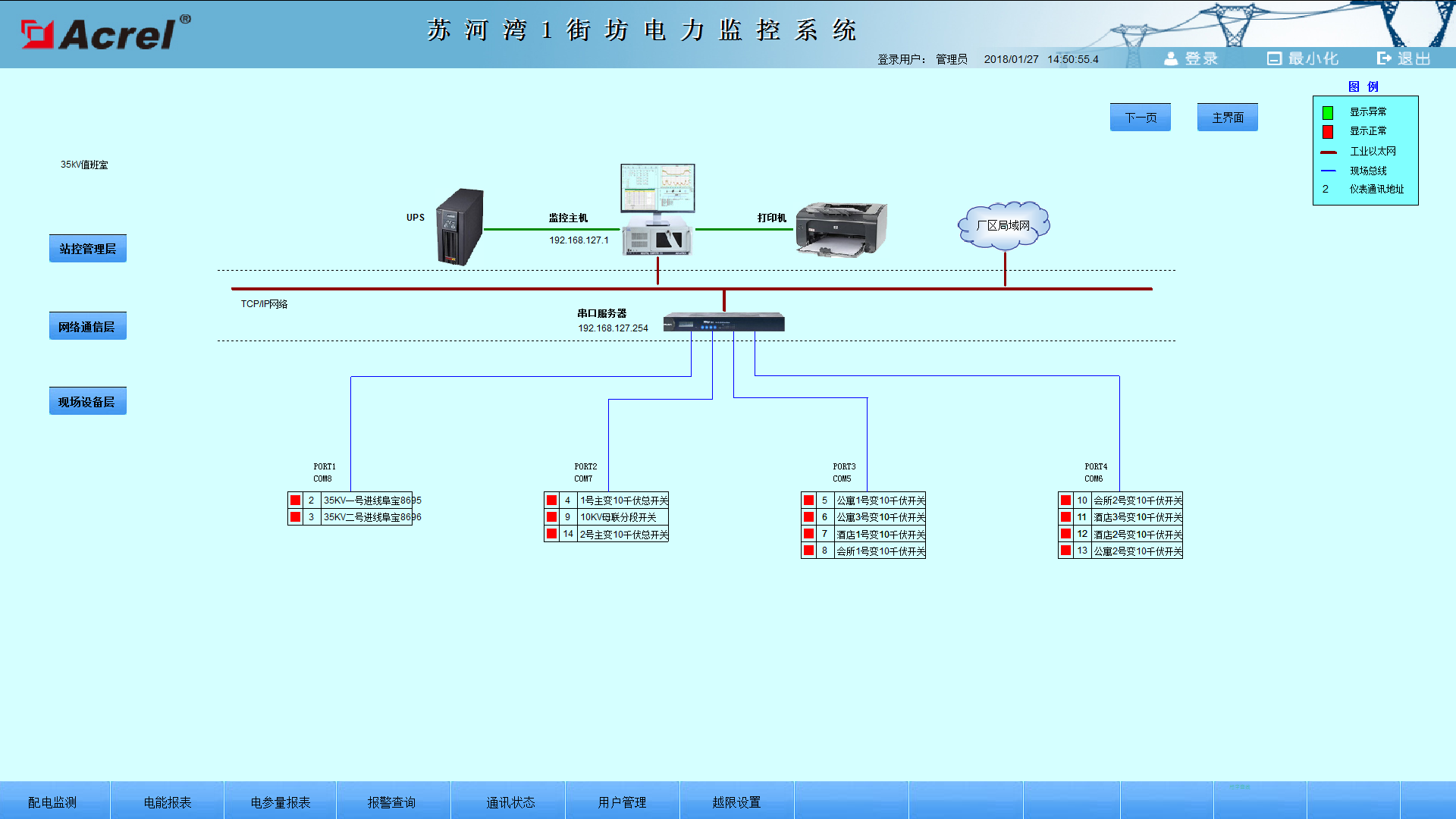Open the 用户管理 tab

point(622,802)
